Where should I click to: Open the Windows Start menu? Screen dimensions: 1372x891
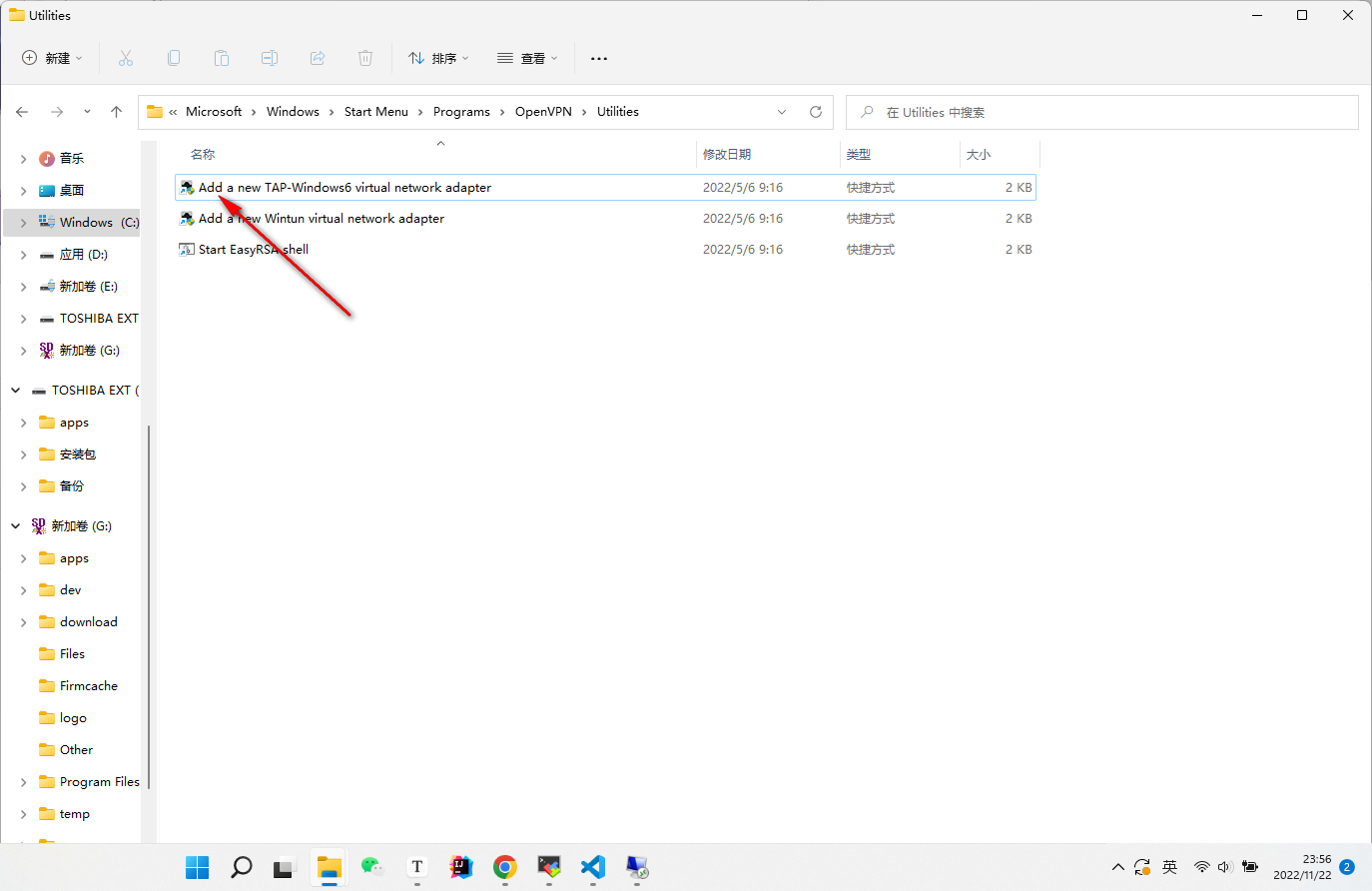click(198, 867)
